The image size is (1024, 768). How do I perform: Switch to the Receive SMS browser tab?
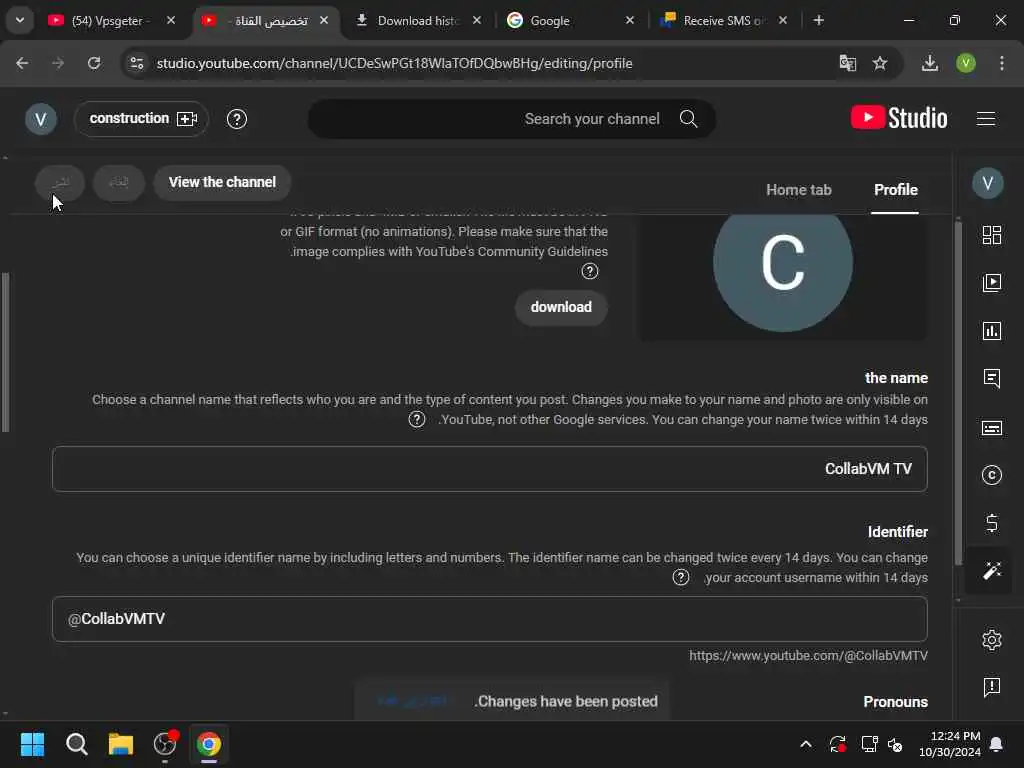(x=722, y=20)
